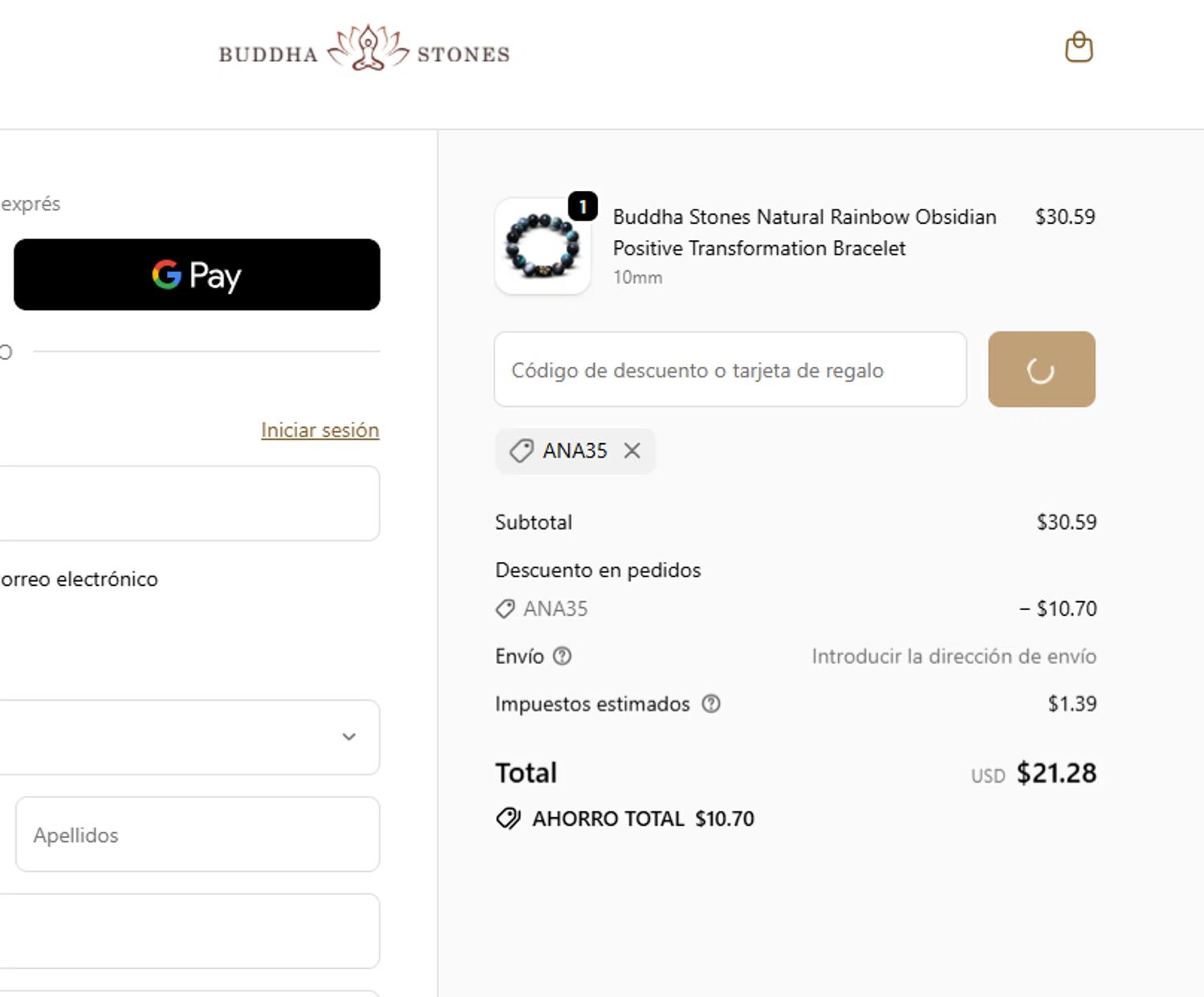
Task: Click the email input field below Iniciar sesión
Action: pos(189,503)
